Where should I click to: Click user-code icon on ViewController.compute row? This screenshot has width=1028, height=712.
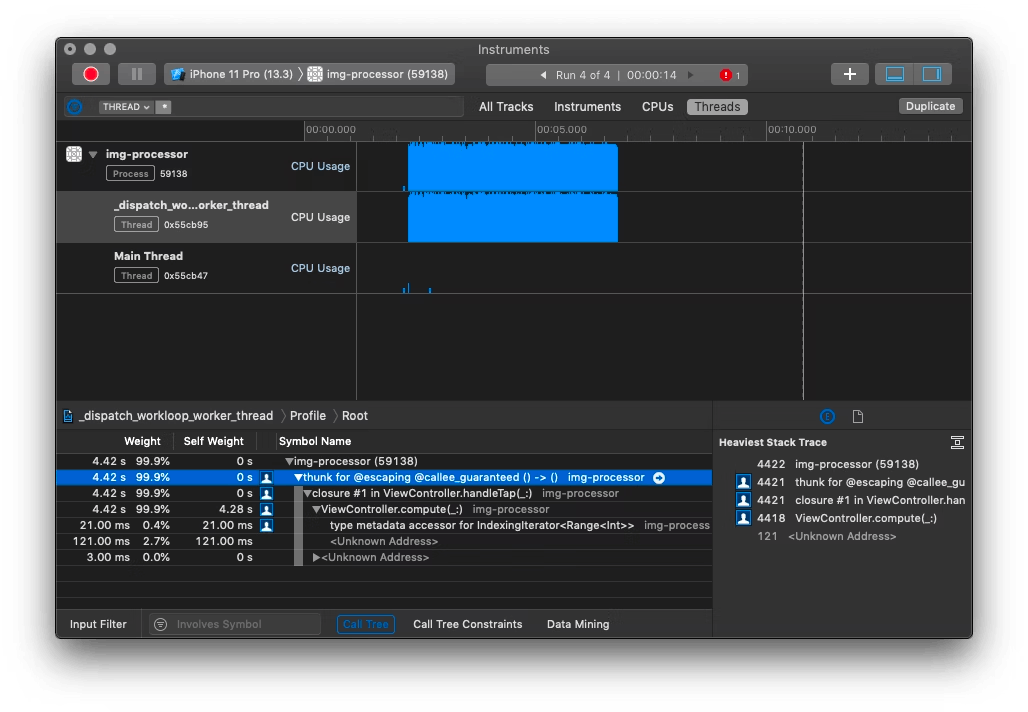tap(267, 509)
